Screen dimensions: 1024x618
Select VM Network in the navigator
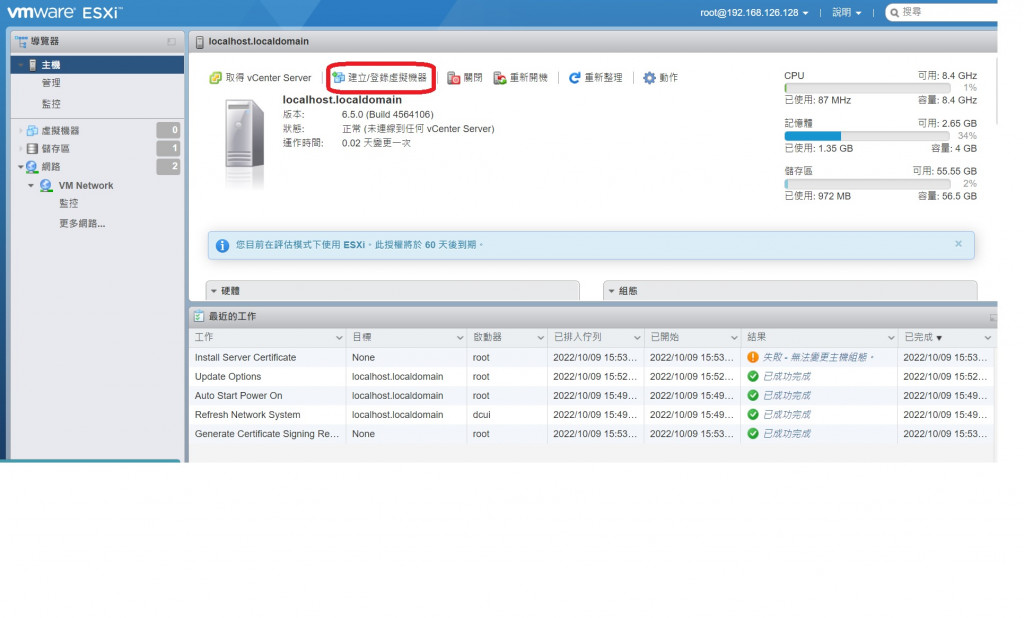pyautogui.click(x=86, y=186)
